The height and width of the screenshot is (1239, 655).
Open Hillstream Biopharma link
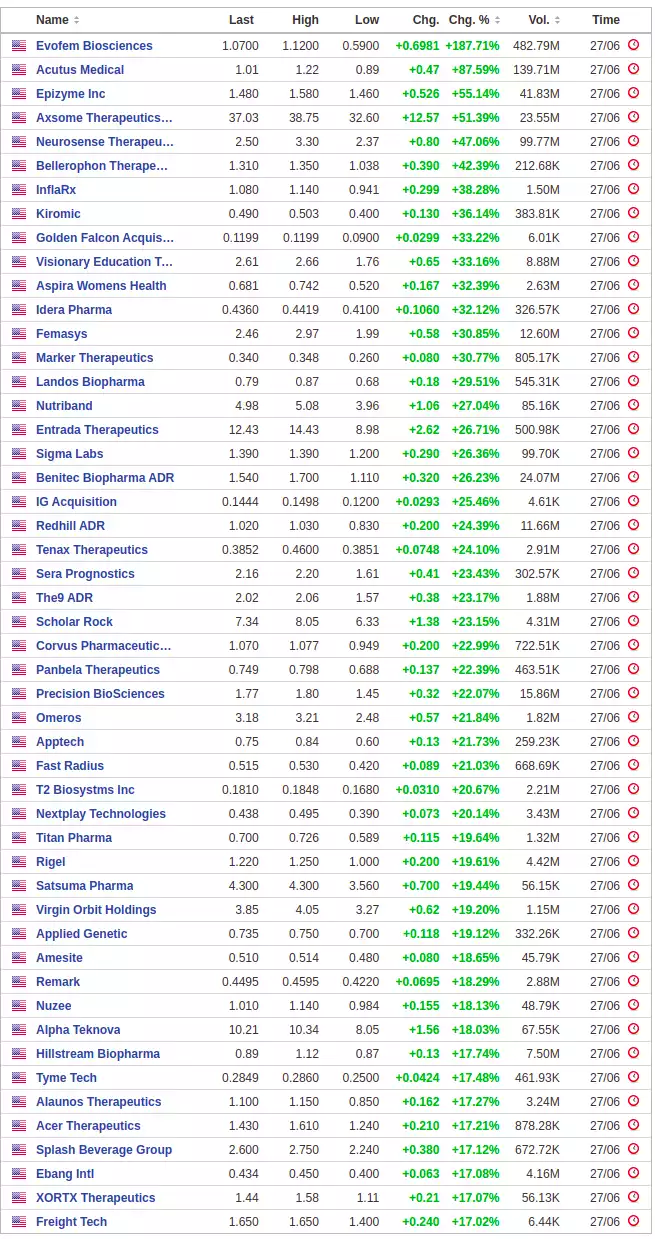(x=98, y=1054)
